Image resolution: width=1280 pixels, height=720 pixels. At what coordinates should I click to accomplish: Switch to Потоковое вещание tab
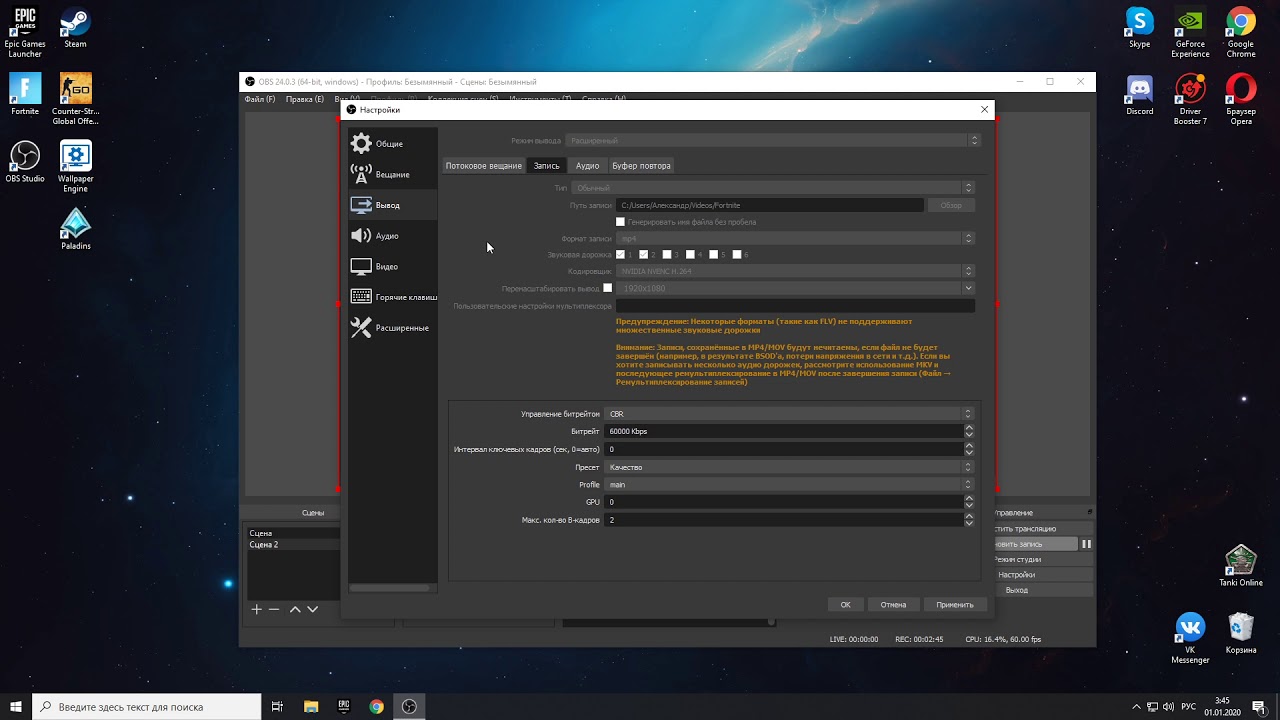tap(484, 165)
